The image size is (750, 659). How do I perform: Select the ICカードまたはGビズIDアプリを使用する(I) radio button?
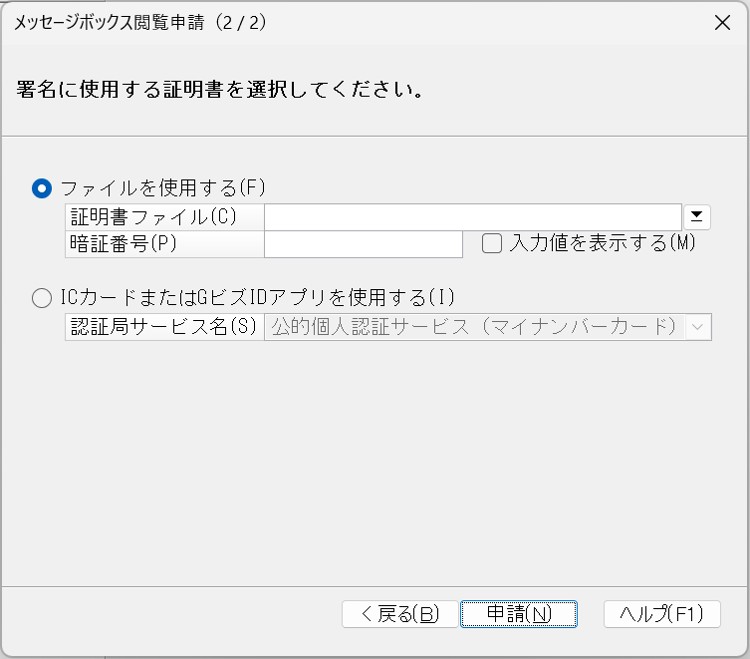[42, 298]
